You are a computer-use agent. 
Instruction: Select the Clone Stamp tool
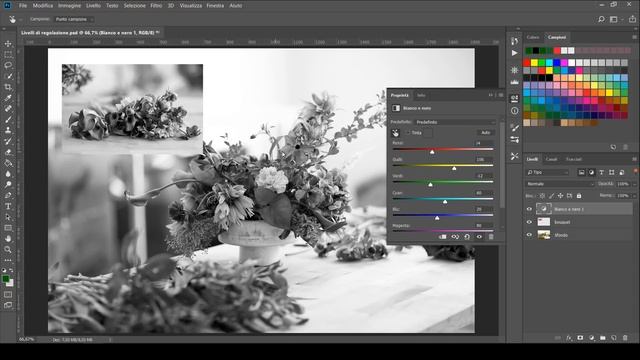pyautogui.click(x=8, y=130)
